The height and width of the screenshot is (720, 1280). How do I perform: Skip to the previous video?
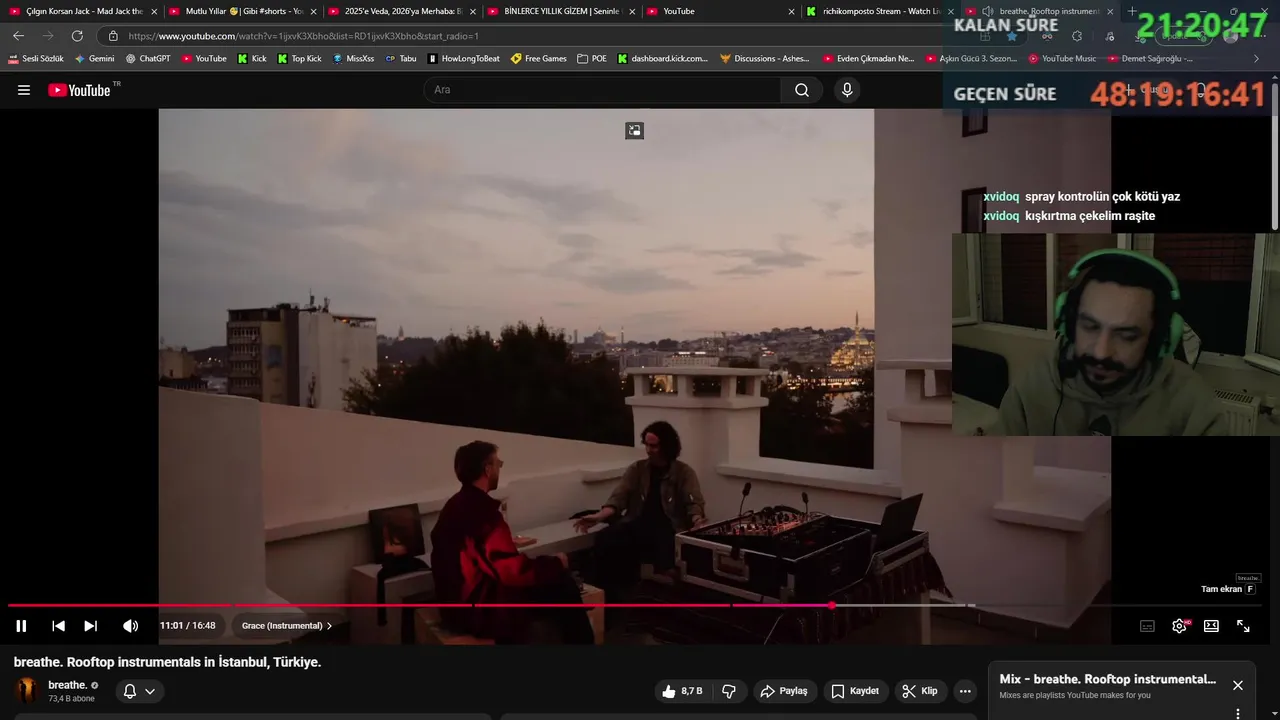(59, 626)
